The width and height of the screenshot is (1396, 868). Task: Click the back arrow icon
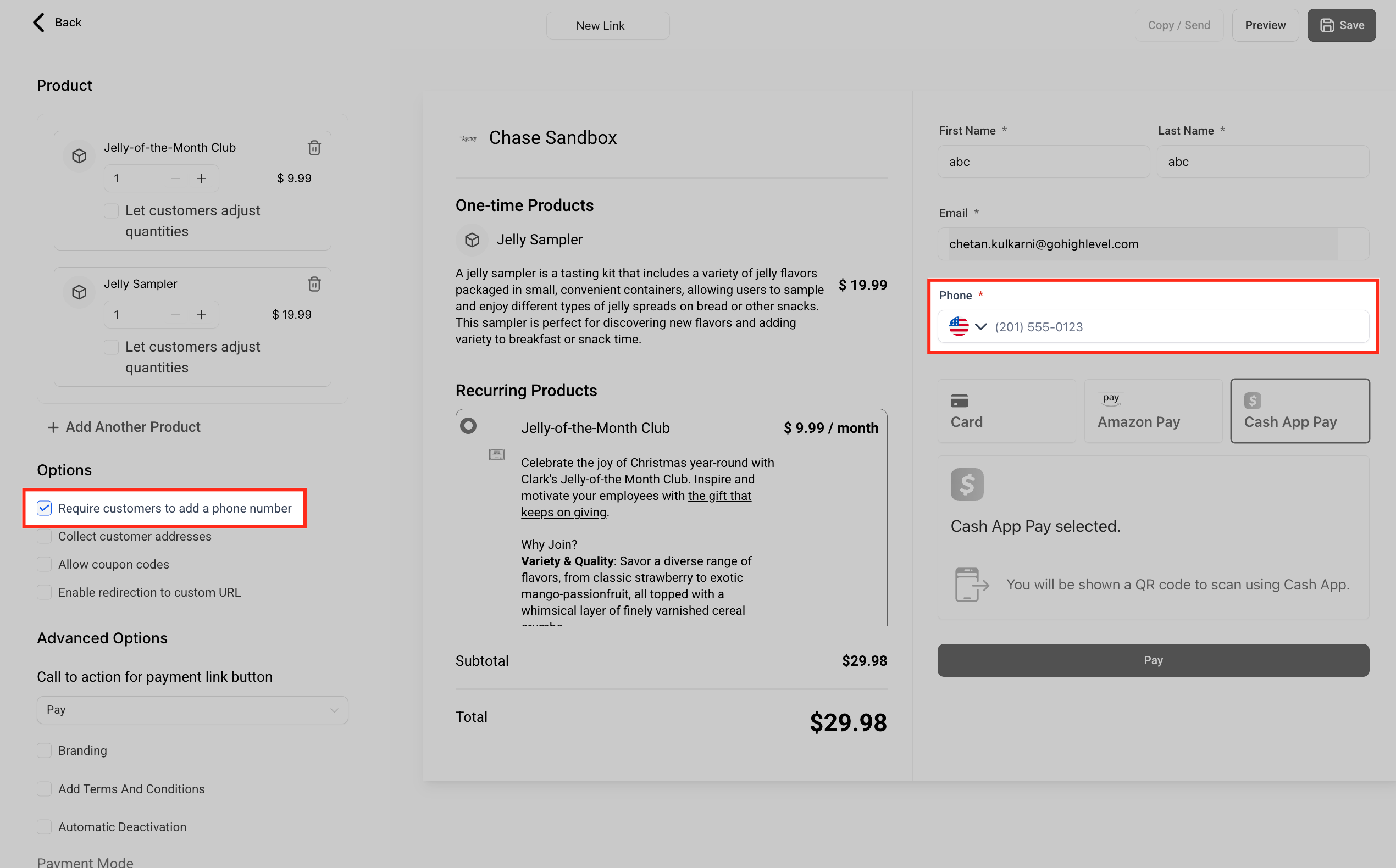coord(38,23)
